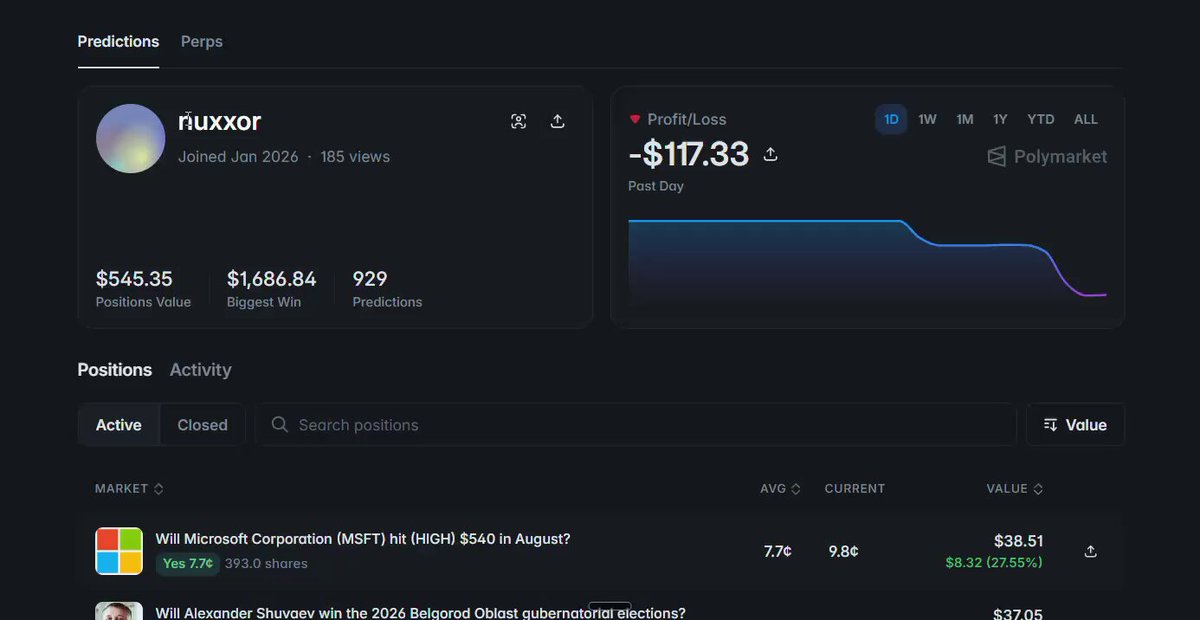Click the -$117.33 profit/loss amount
The width and height of the screenshot is (1200, 620).
coord(689,154)
